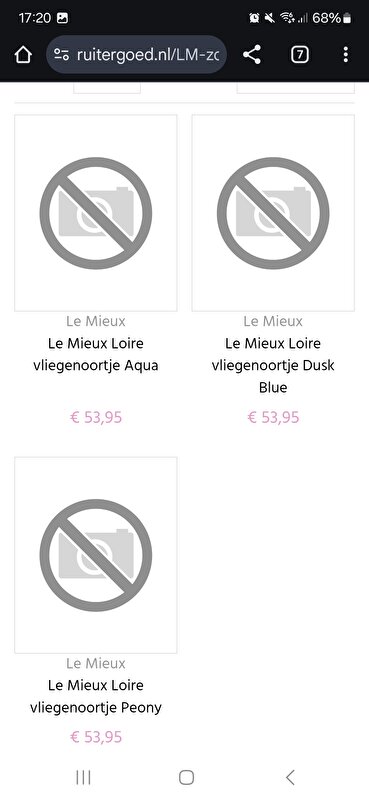Open Le Mieux Loire vliegenoortje Peony link
The image size is (369, 800).
coord(96,696)
